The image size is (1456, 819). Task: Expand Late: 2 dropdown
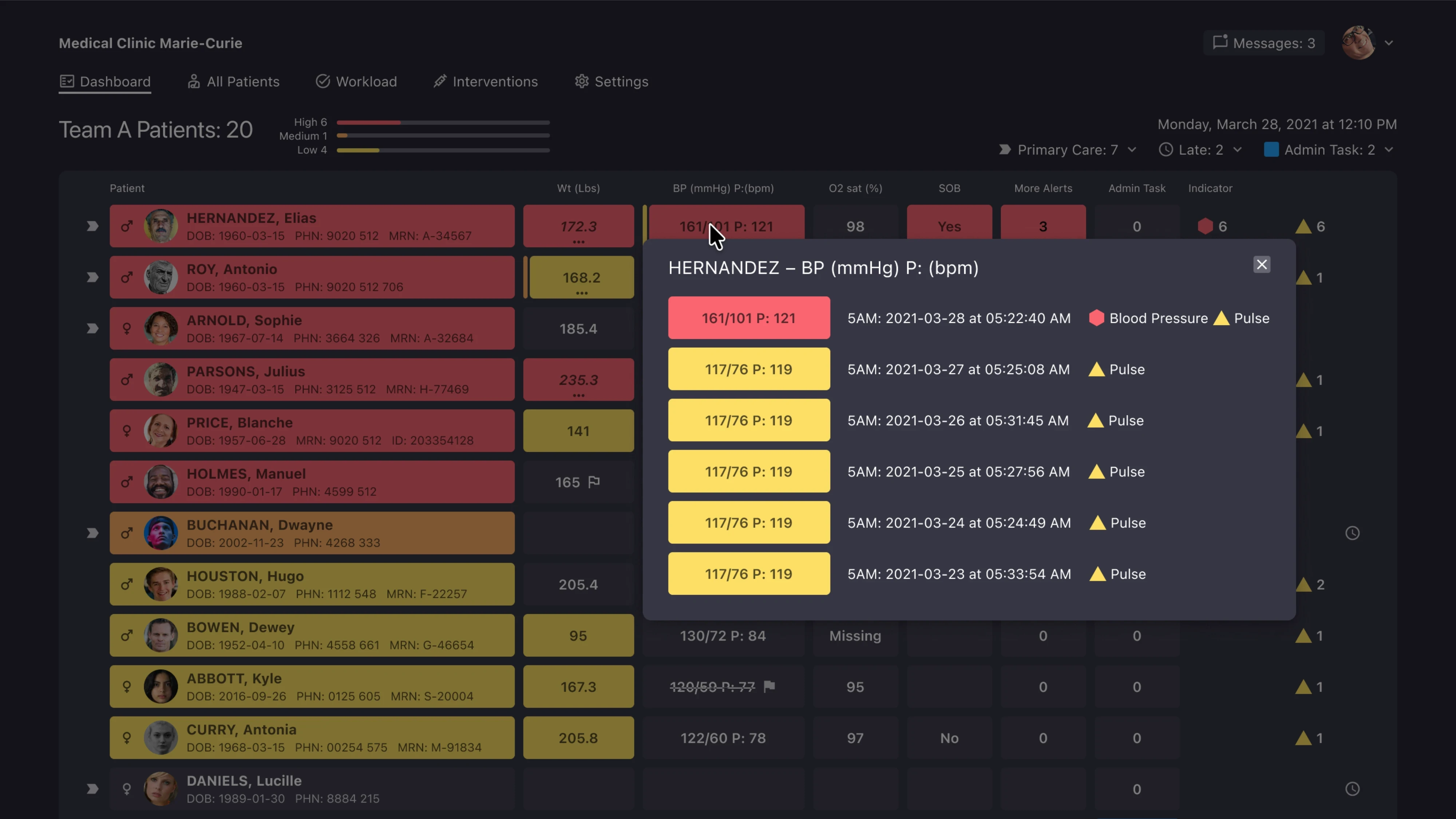pyautogui.click(x=1200, y=150)
